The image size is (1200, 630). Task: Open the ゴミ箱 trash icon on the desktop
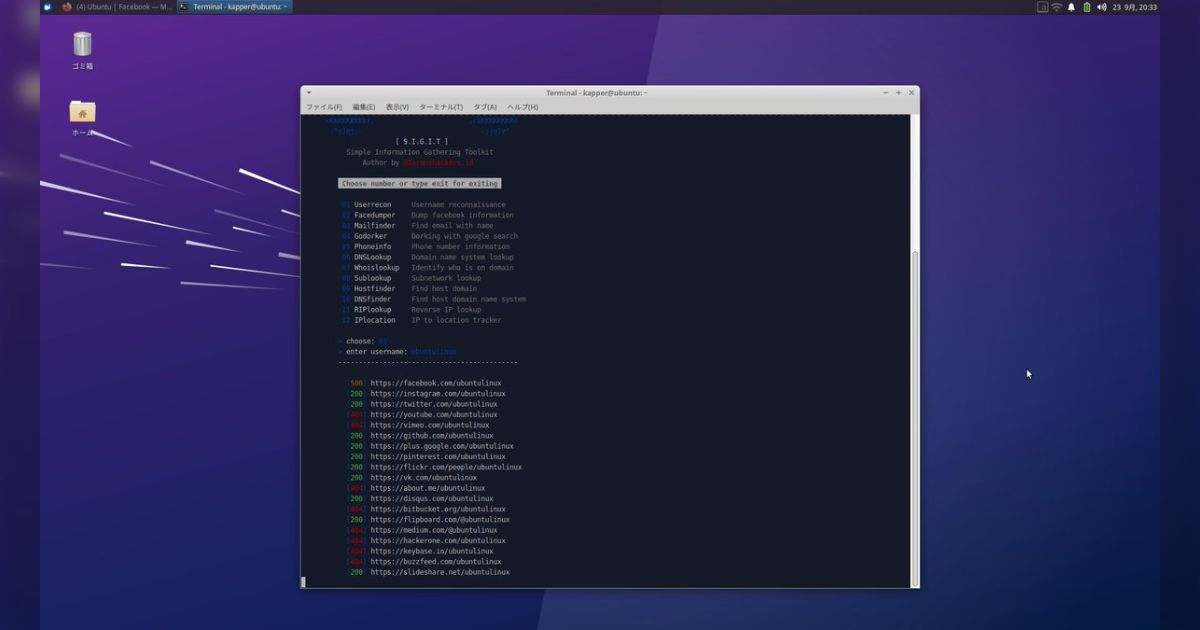[x=81, y=45]
